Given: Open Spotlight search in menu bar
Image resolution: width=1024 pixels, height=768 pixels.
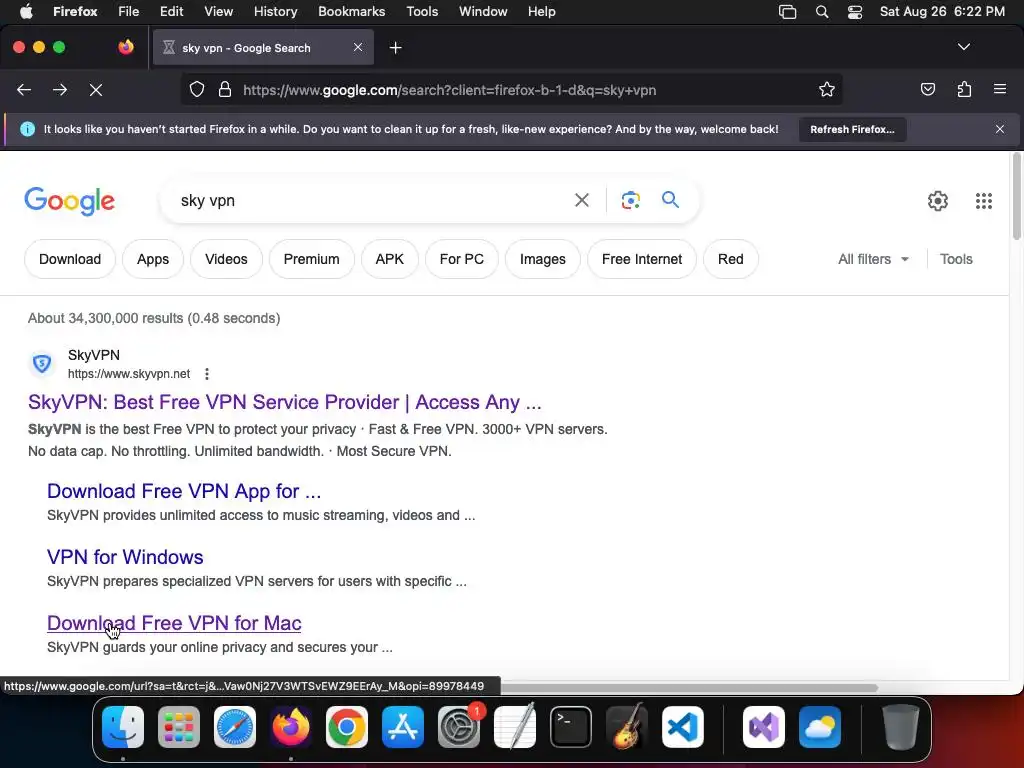Looking at the screenshot, I should click(822, 12).
